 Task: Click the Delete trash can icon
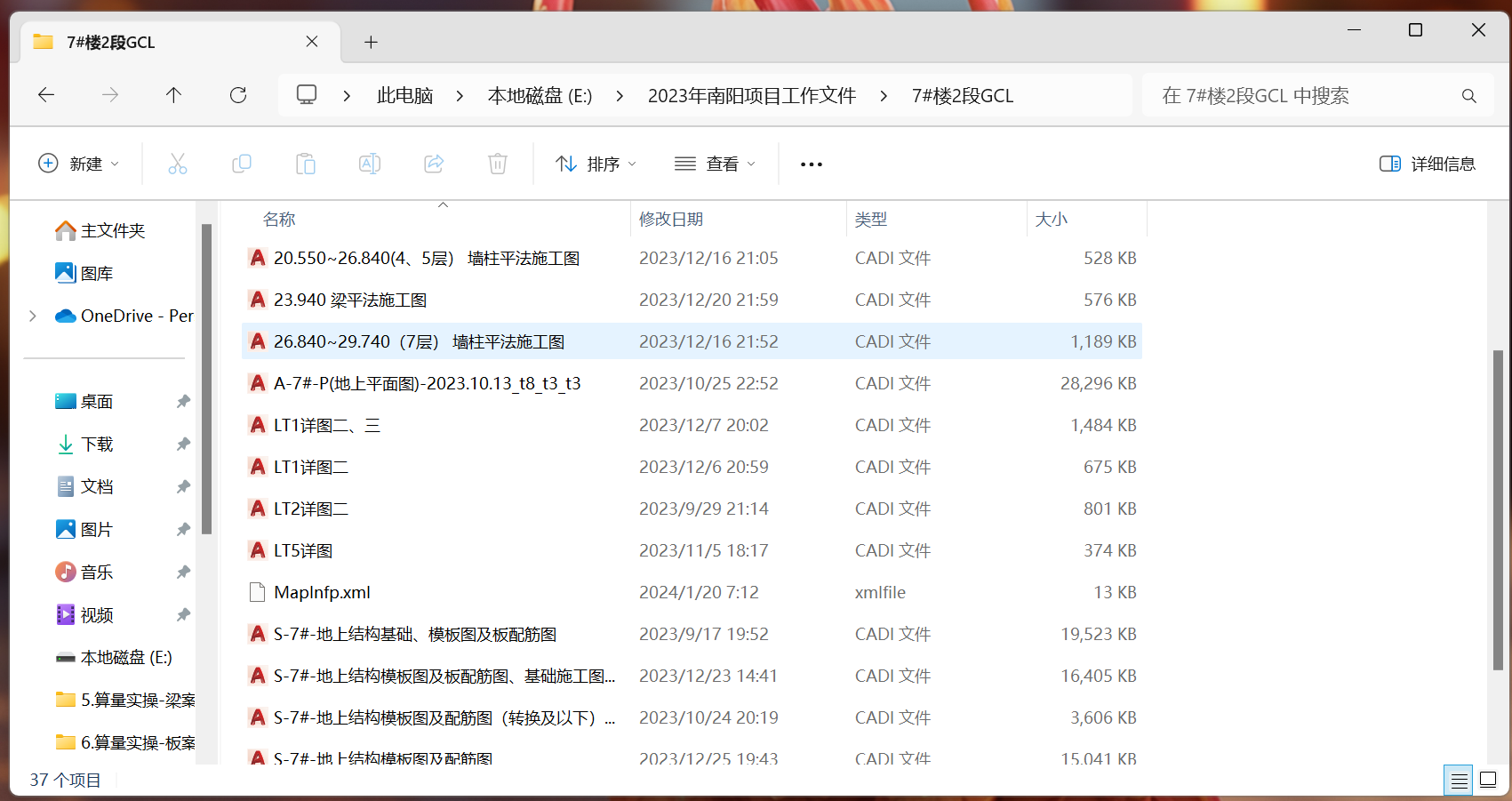(498, 164)
